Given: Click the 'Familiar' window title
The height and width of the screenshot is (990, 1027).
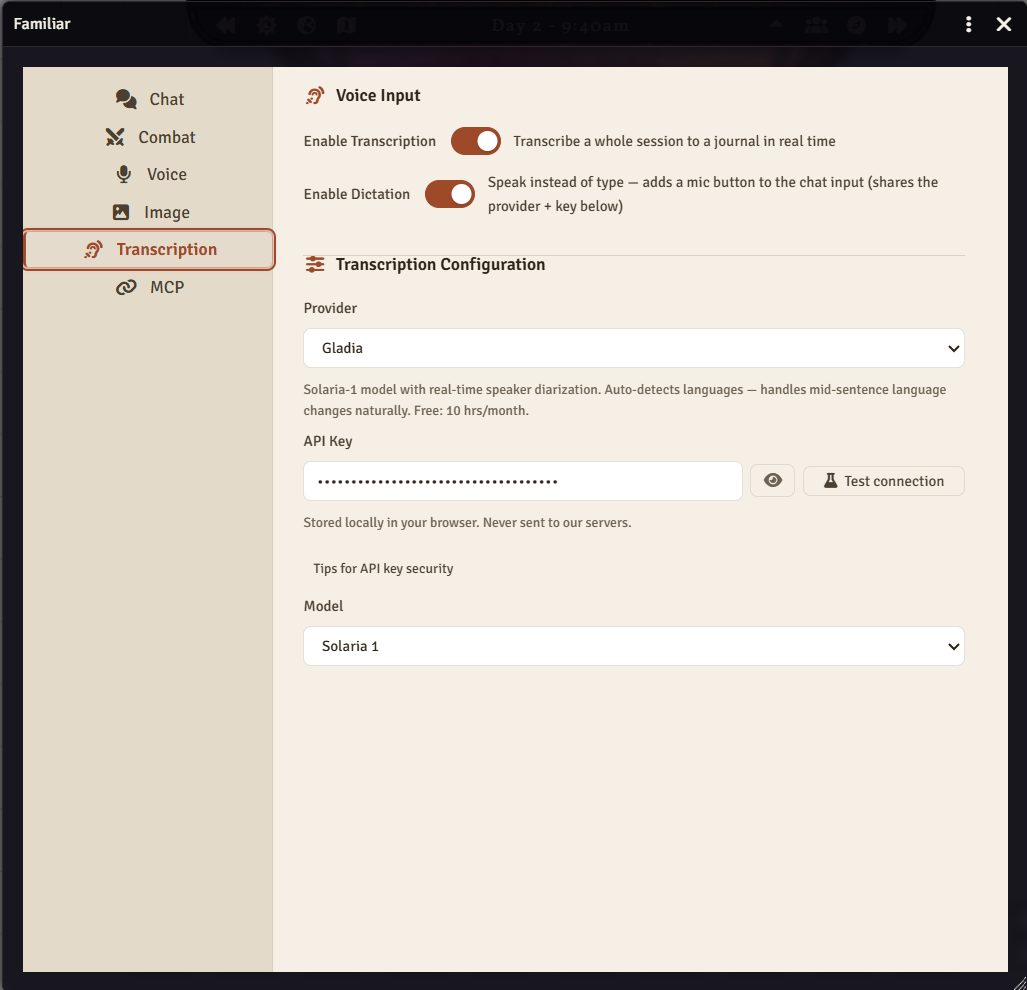Looking at the screenshot, I should coord(42,24).
